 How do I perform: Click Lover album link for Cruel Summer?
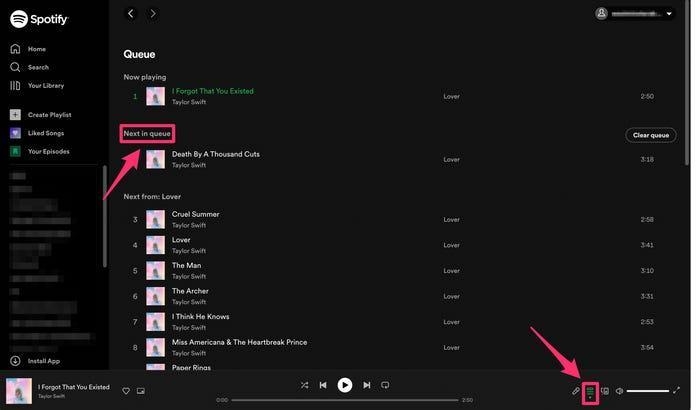(x=451, y=219)
